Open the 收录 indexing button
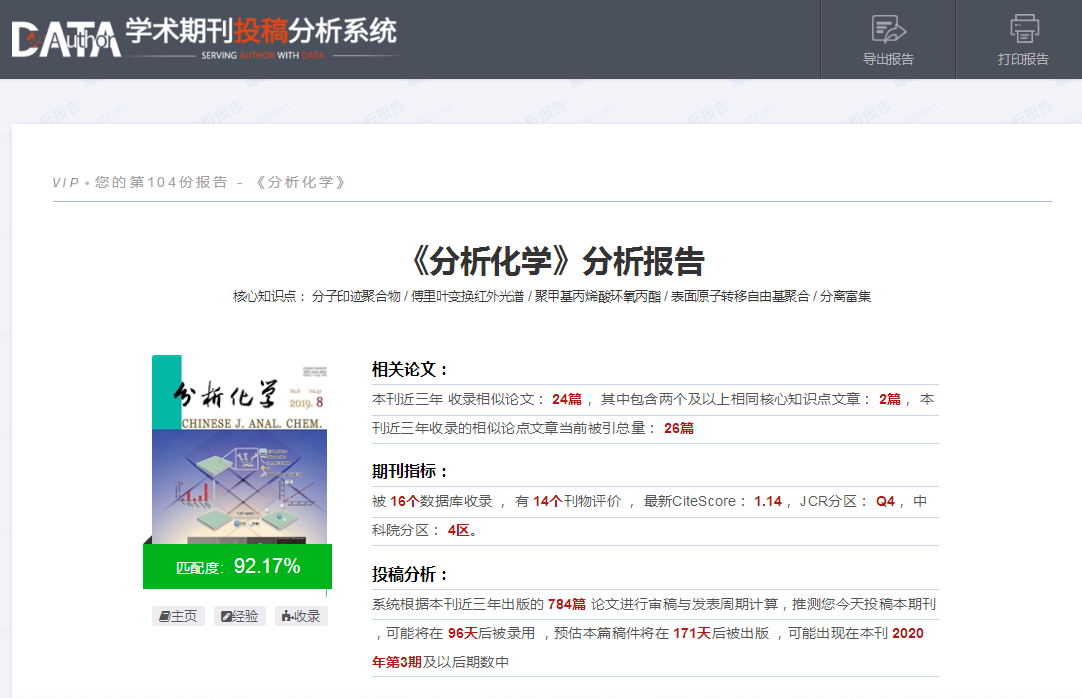1082x698 pixels. point(301,616)
